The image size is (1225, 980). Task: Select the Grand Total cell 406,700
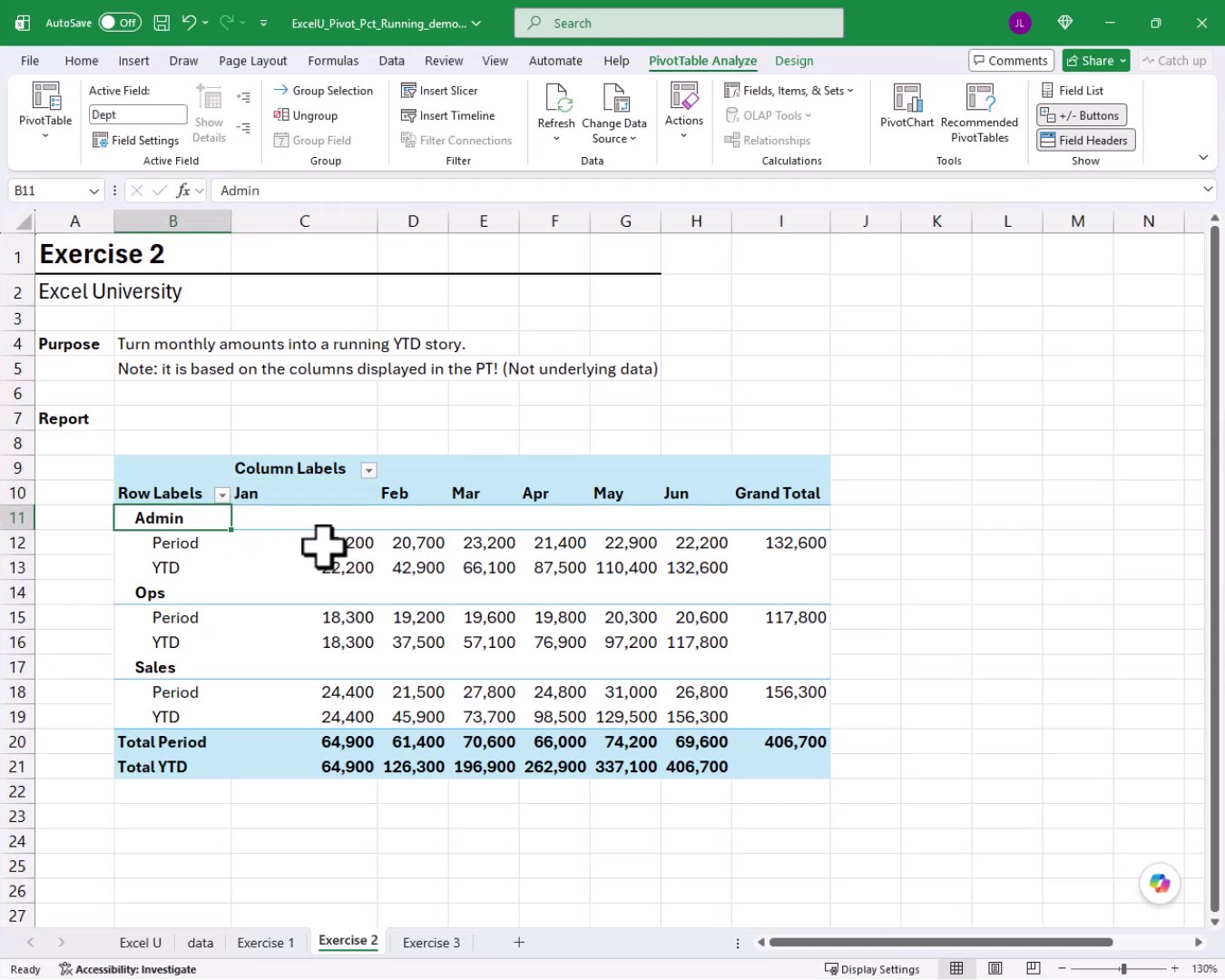click(x=781, y=742)
